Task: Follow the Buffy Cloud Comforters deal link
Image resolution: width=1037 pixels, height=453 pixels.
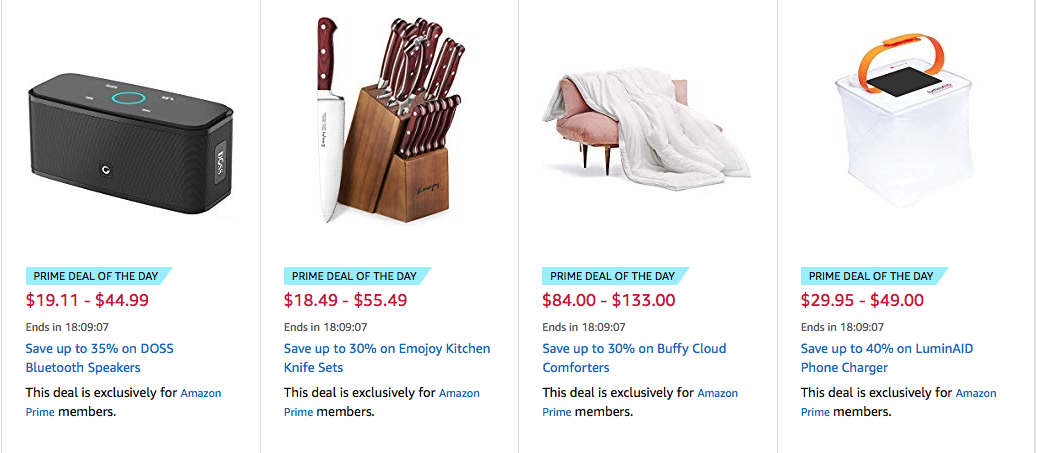Action: [x=634, y=358]
